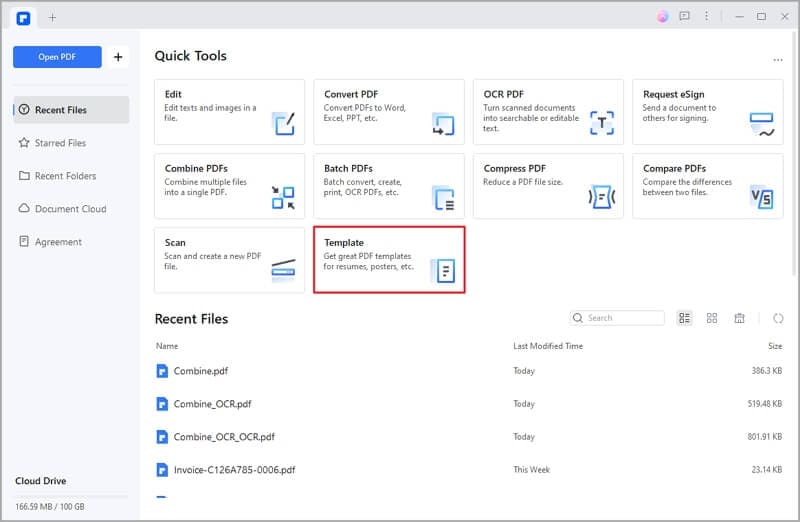Click the plus button beside Open PDF
The height and width of the screenshot is (522, 800).
118,57
